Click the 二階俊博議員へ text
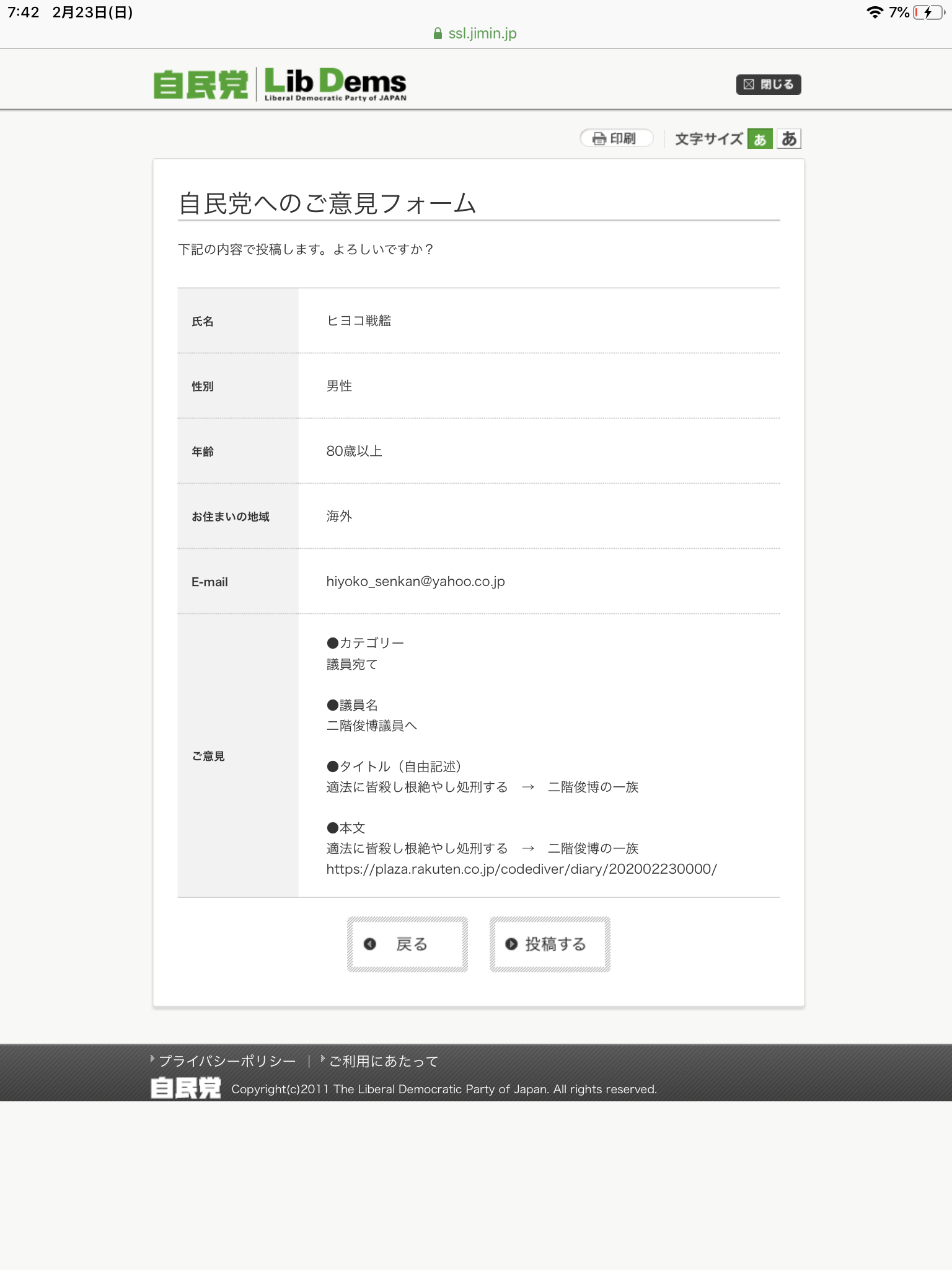 point(372,726)
